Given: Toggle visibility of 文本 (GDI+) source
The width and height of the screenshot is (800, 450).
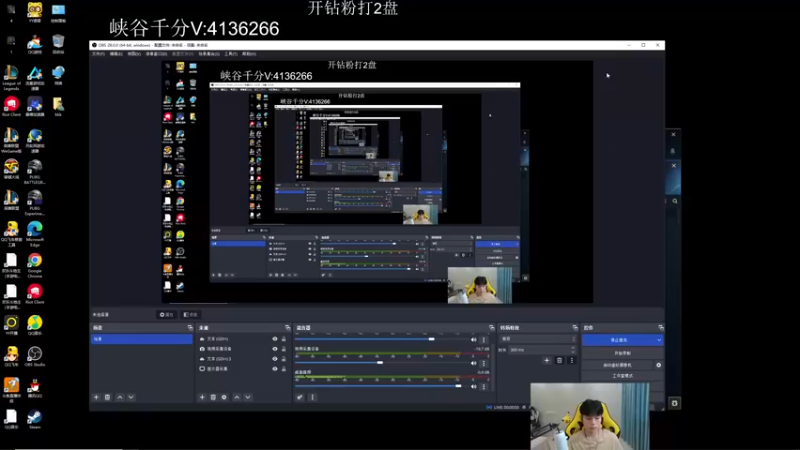Looking at the screenshot, I should tap(275, 339).
